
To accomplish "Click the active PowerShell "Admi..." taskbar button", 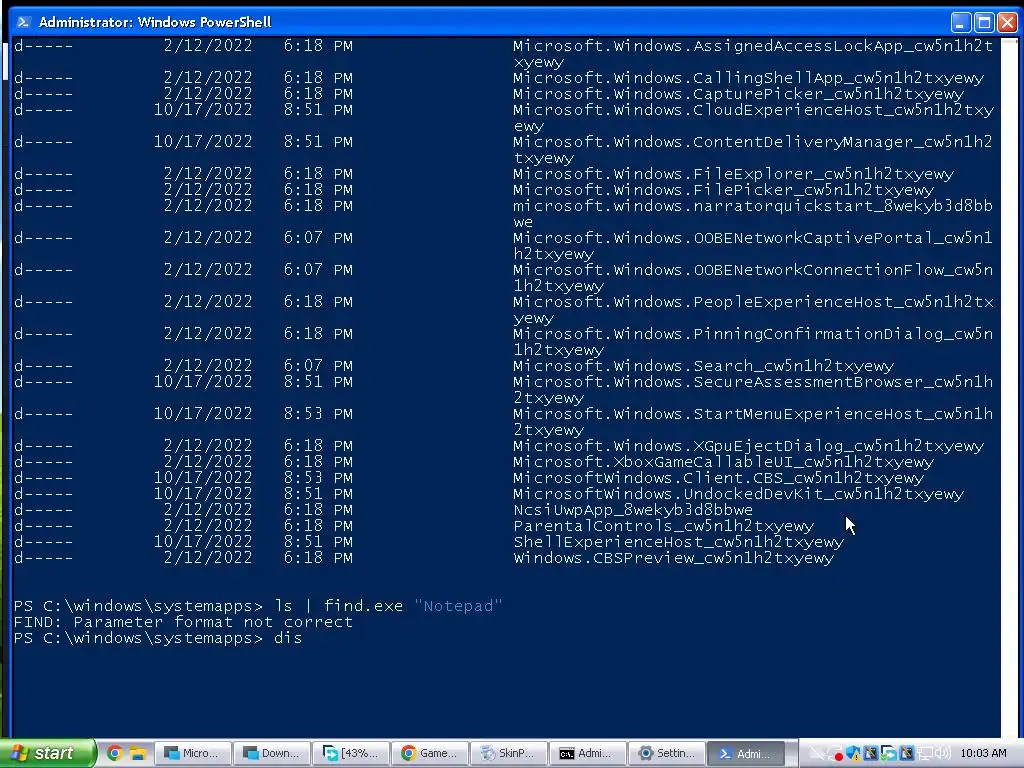I will [746, 753].
